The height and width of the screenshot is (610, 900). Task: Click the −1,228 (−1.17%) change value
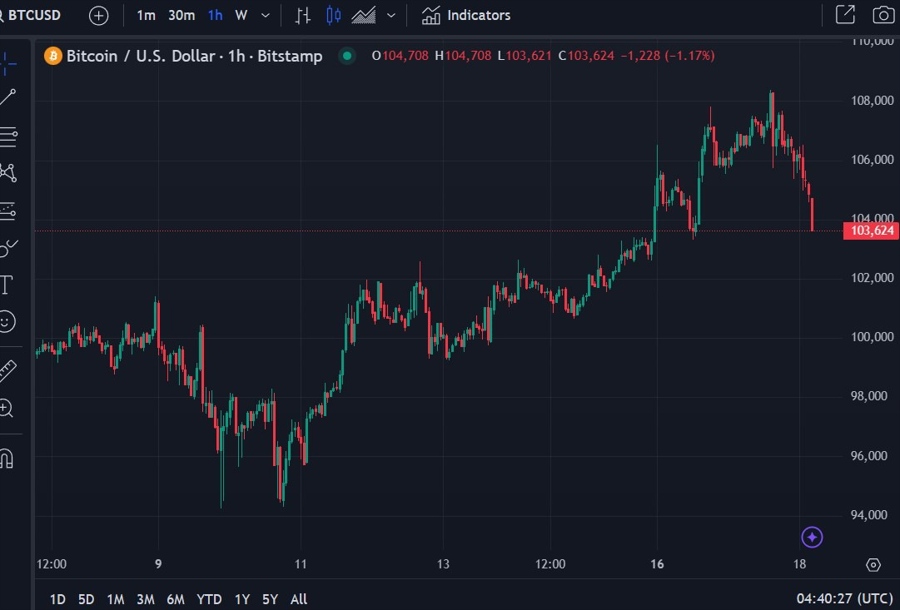[x=668, y=56]
